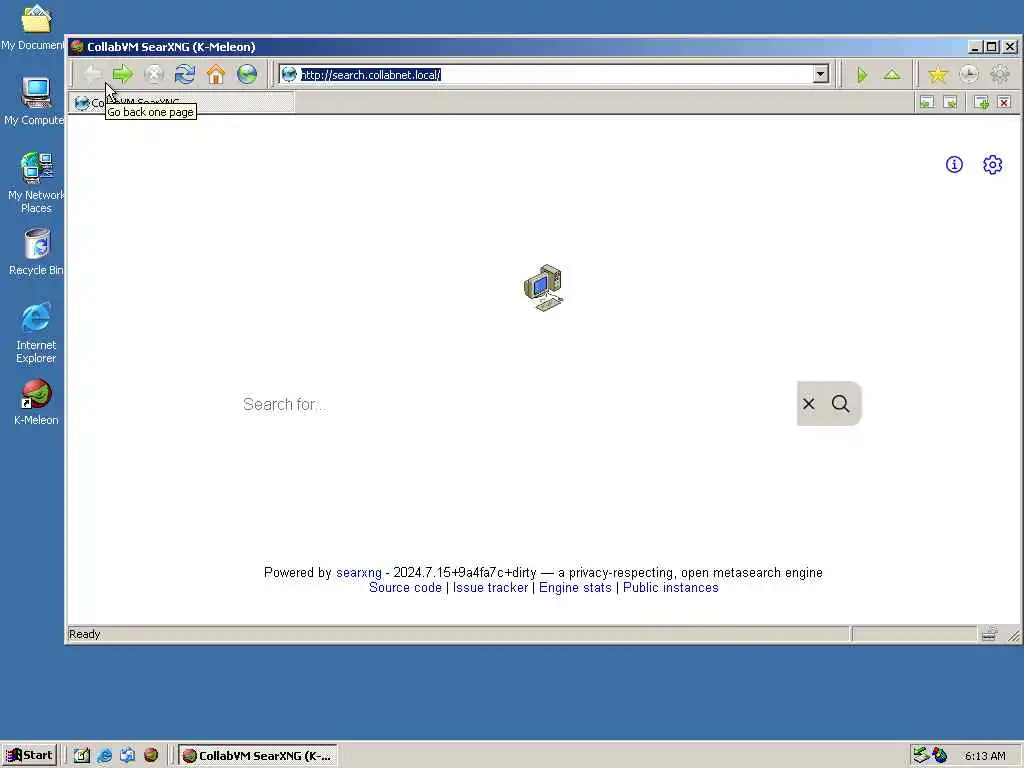Launch Outlook Express from quick launch
The image size is (1024, 768).
pyautogui.click(x=127, y=756)
